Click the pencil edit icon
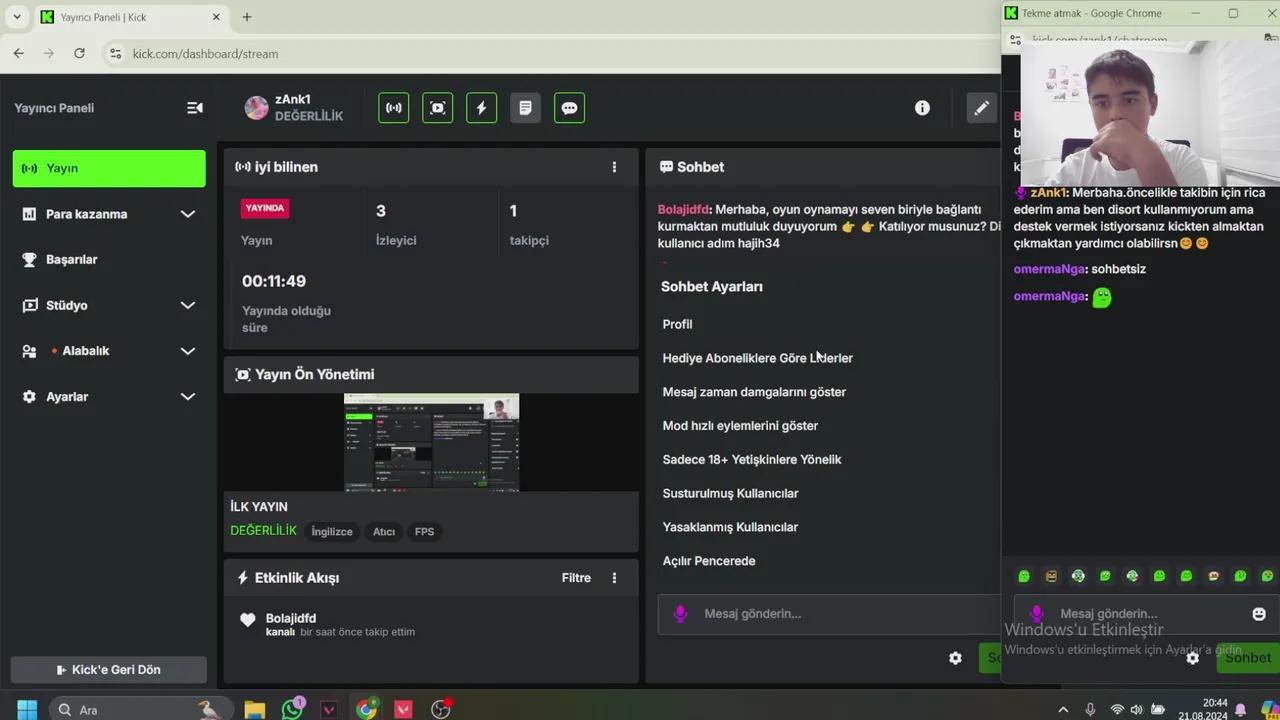Screen dimensions: 1280x720 tap(981, 108)
